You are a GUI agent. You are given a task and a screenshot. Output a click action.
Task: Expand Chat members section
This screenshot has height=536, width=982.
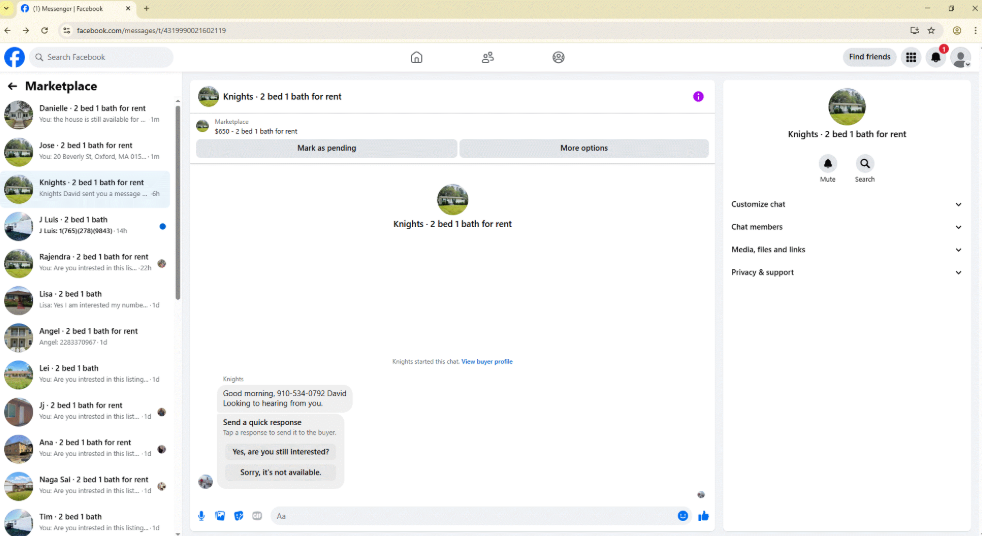click(847, 227)
